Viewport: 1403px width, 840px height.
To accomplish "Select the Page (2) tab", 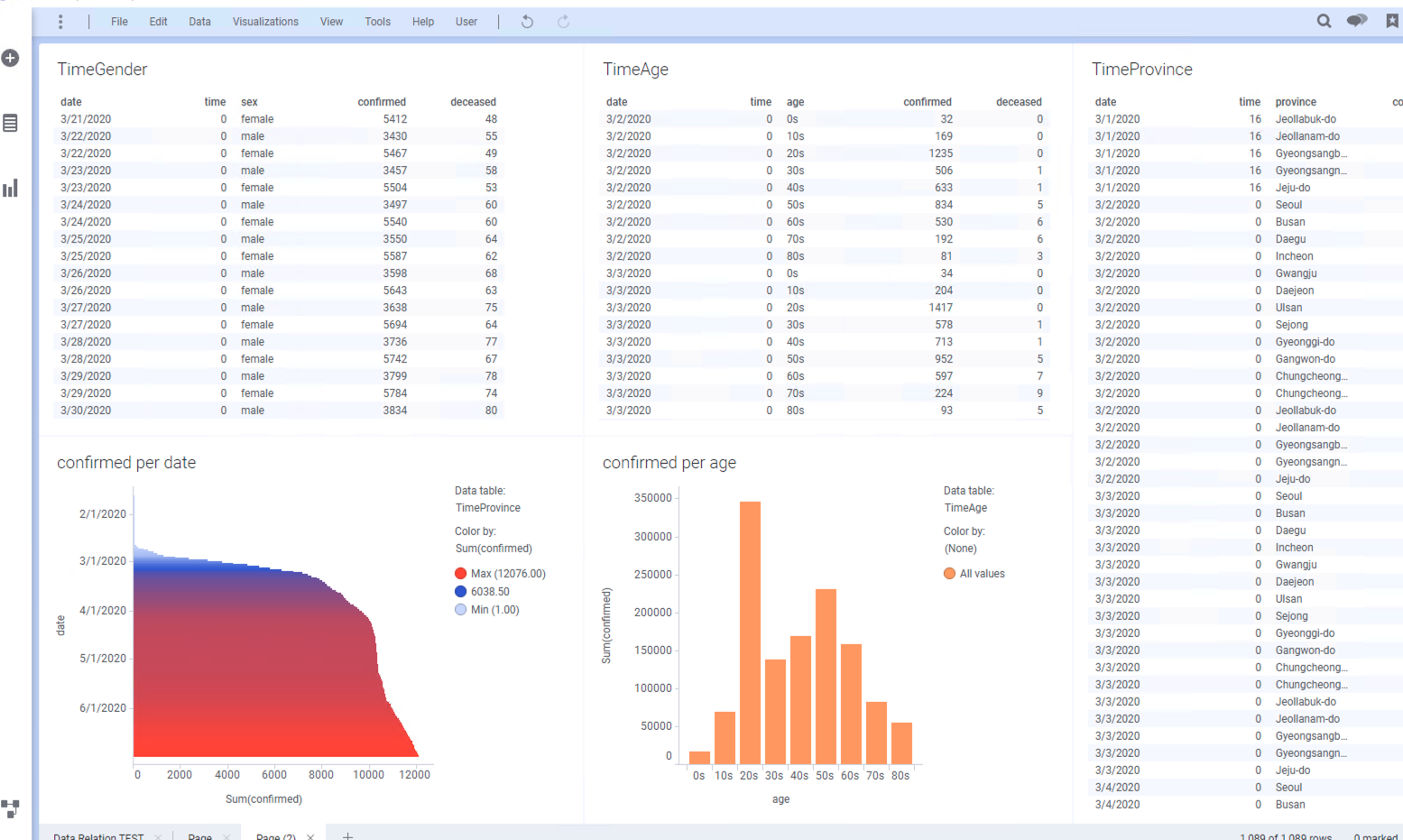I will pos(276,836).
